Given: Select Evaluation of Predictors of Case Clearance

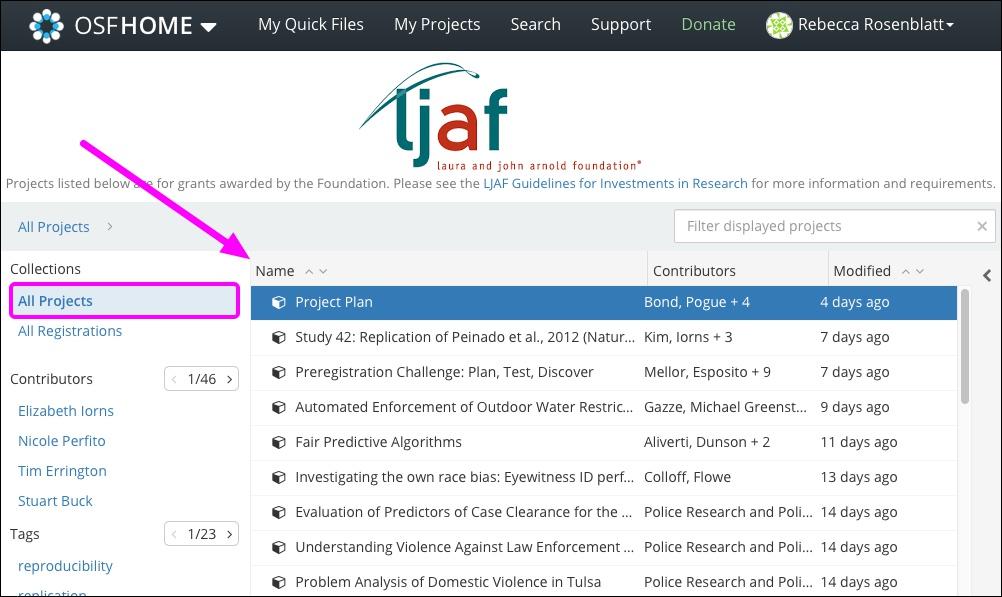Looking at the screenshot, I should pyautogui.click(x=463, y=512).
